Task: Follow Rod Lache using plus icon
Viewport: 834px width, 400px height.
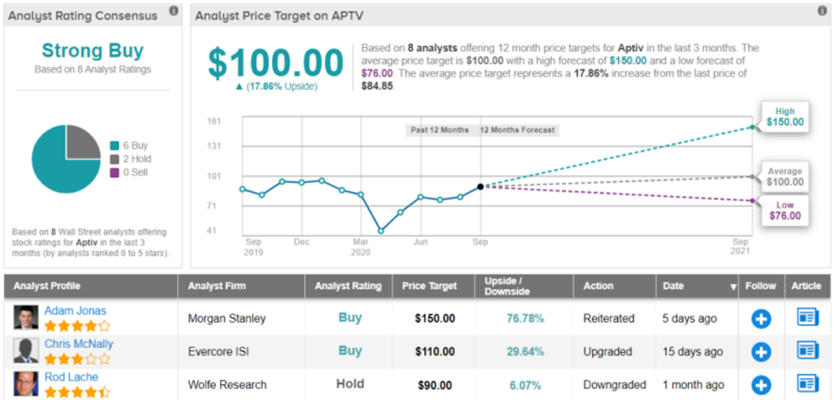Action: 761,385
